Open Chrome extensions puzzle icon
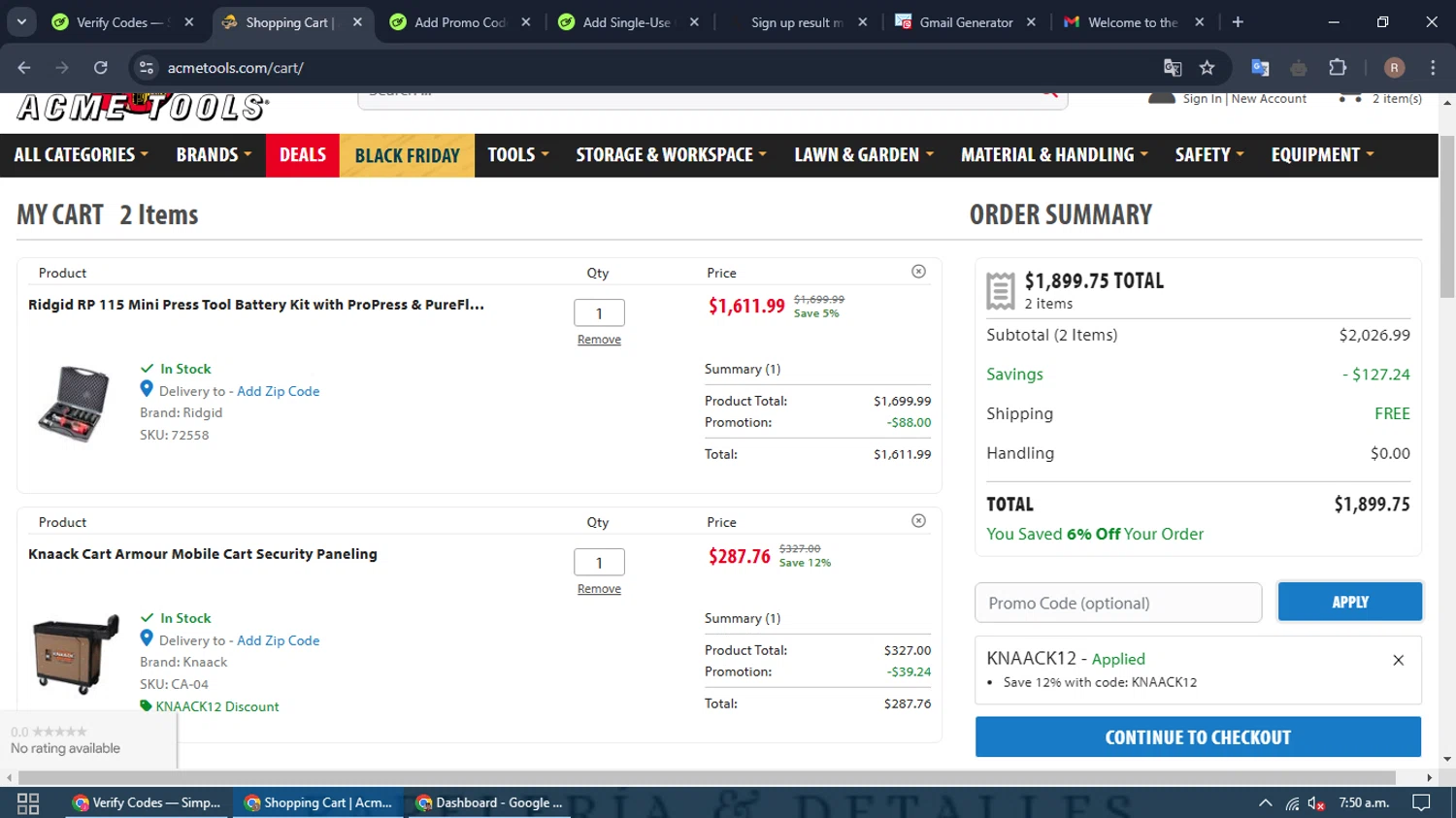1456x818 pixels. click(1338, 67)
